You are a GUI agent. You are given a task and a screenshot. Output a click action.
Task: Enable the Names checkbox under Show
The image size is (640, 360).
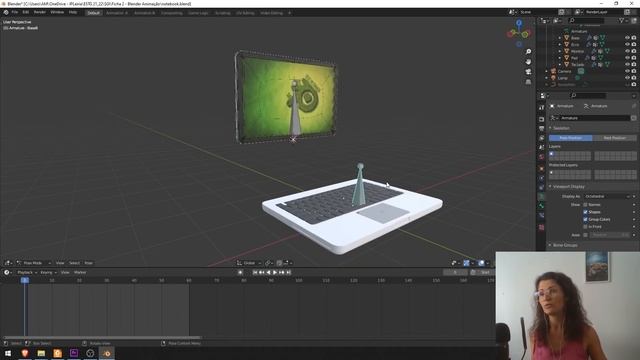585,205
